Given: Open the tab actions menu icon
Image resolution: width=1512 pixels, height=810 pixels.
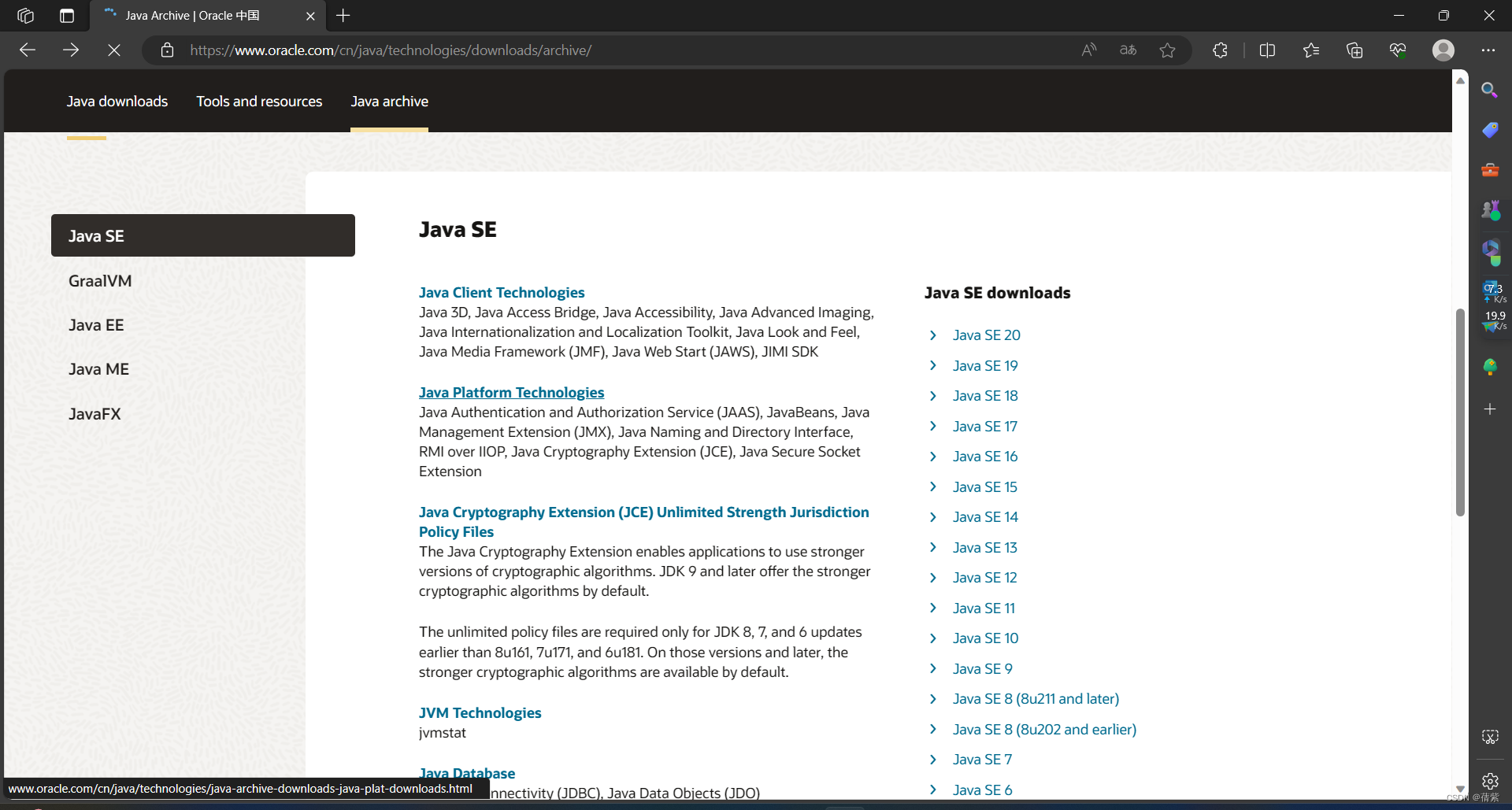Looking at the screenshot, I should (x=67, y=16).
